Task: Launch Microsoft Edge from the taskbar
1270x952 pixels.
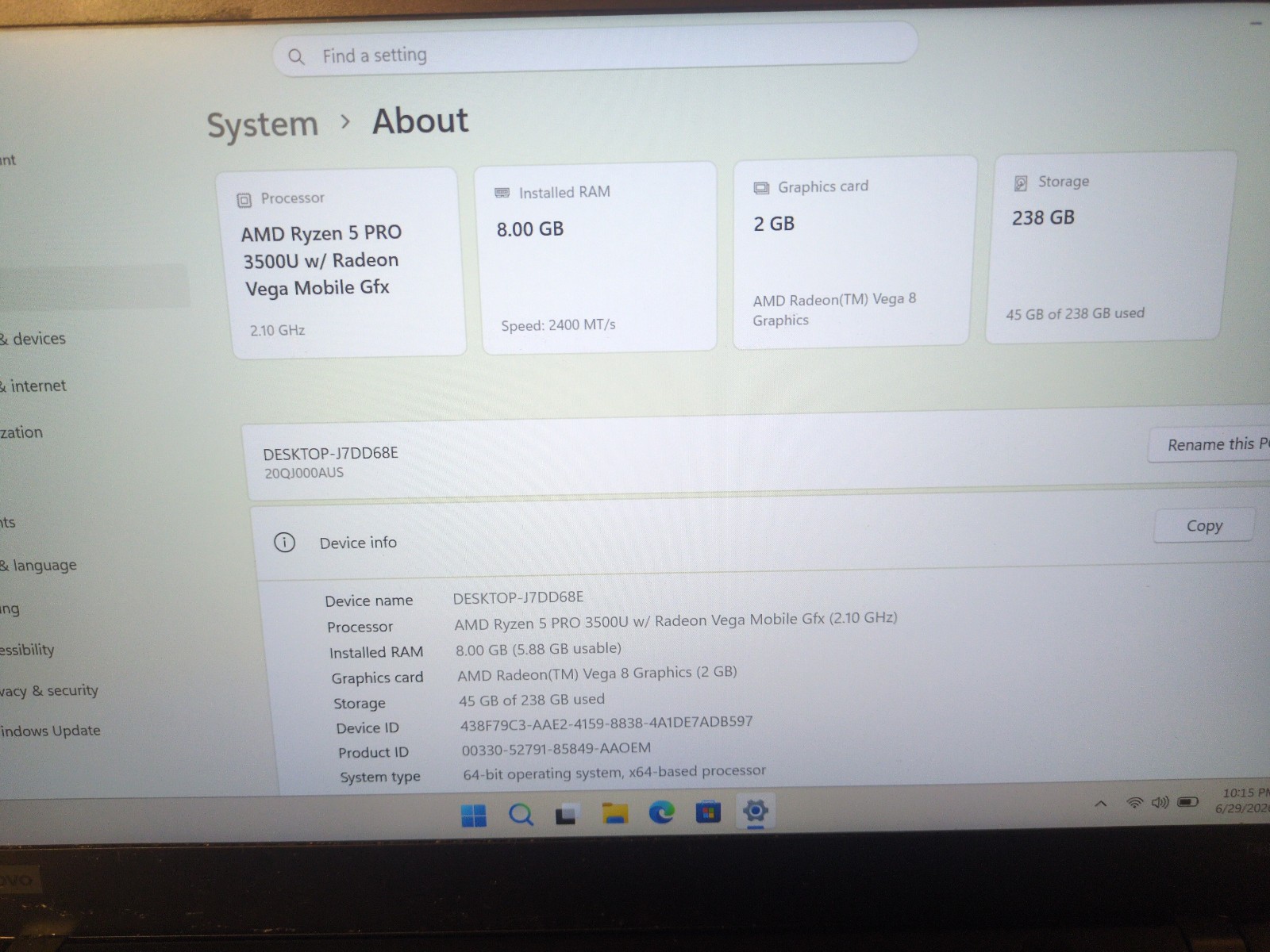Action: [661, 812]
